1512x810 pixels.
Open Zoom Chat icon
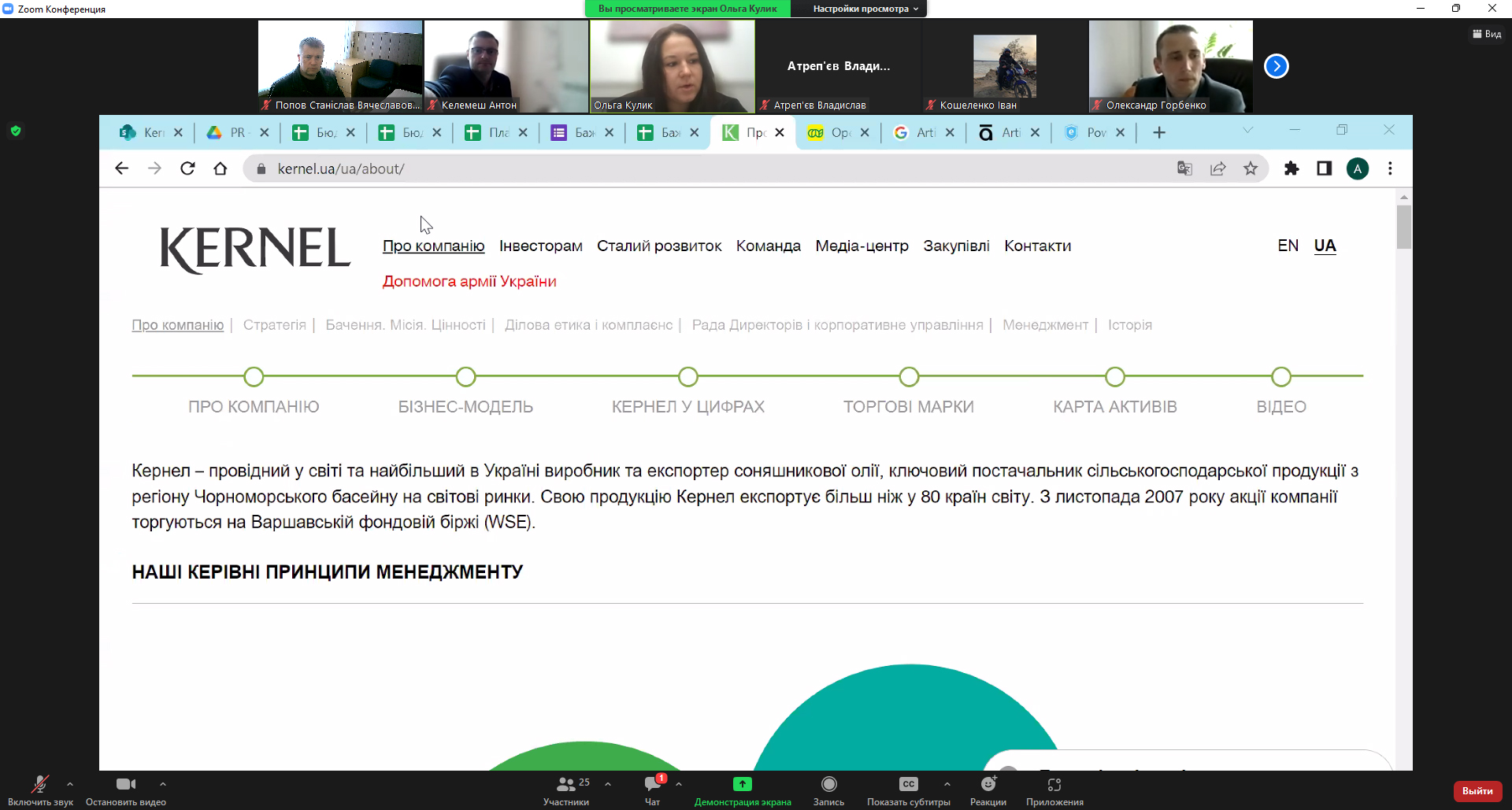point(653,784)
